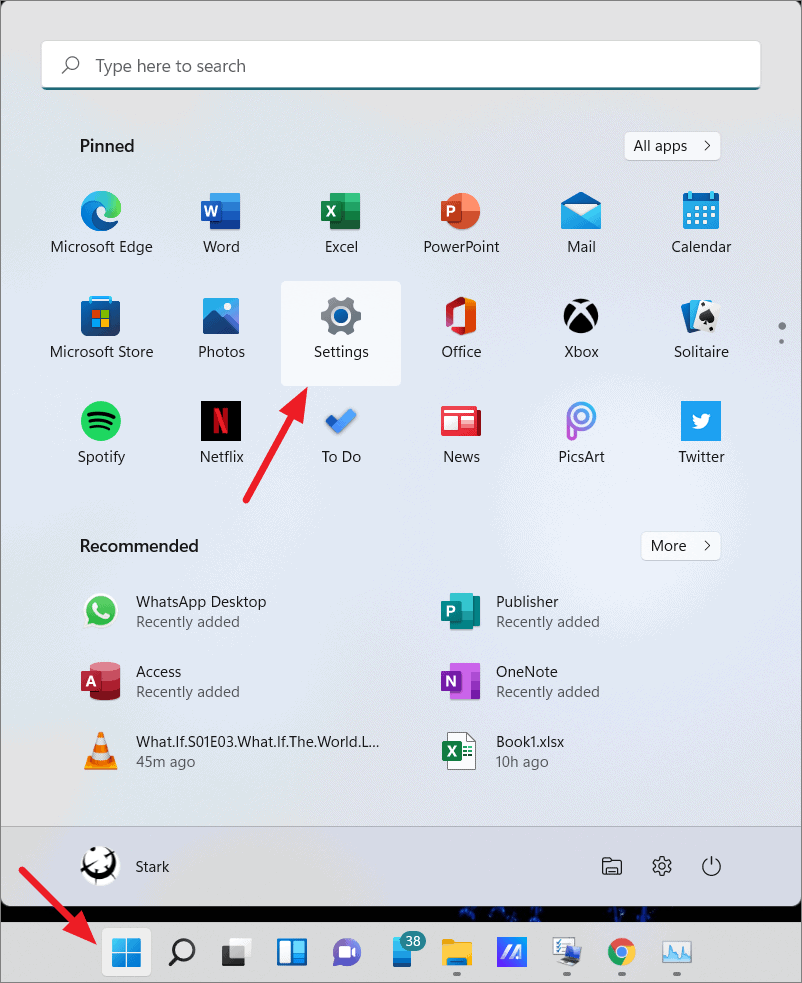
Task: Open Google Chrome from the taskbar
Action: [621, 952]
